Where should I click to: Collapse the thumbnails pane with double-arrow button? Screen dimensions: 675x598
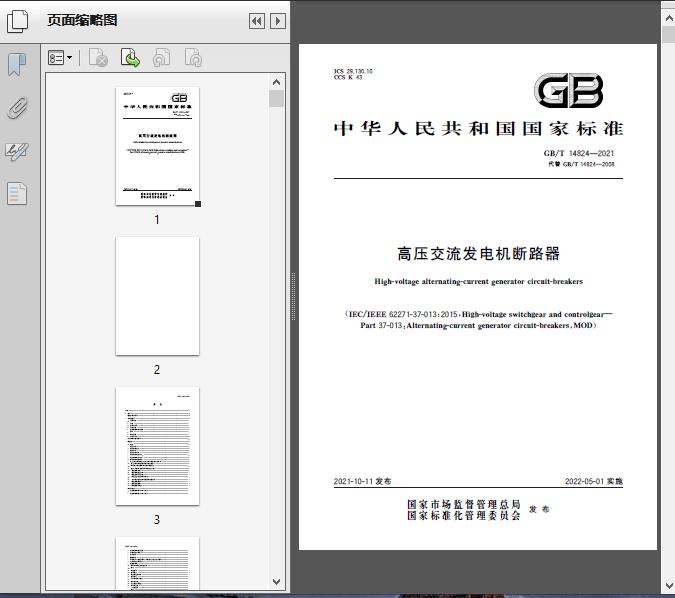[x=257, y=21]
